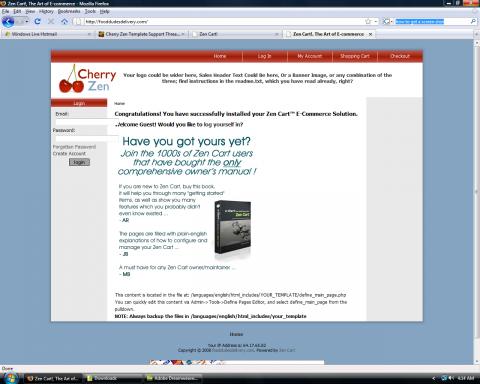Switch to the Zen Cart! tab
The height and width of the screenshot is (384, 480).
[235, 34]
